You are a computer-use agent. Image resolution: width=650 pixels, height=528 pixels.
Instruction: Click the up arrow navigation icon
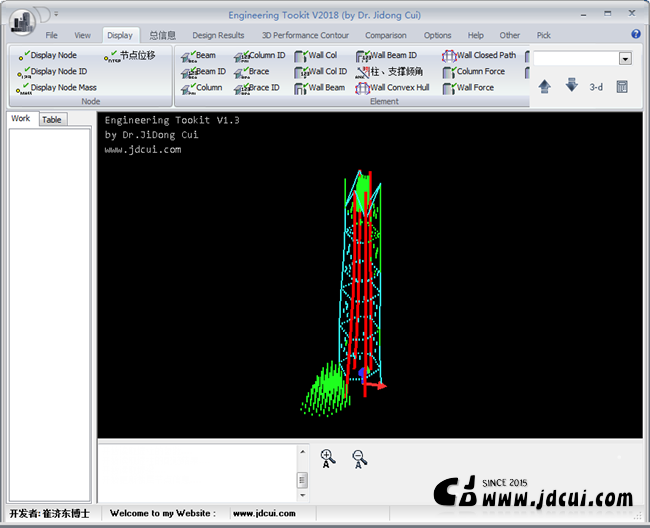[545, 86]
